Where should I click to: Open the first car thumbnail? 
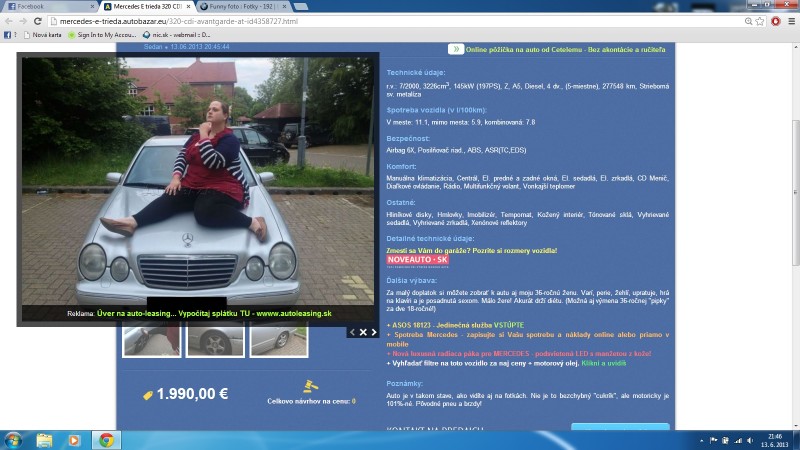click(x=152, y=341)
